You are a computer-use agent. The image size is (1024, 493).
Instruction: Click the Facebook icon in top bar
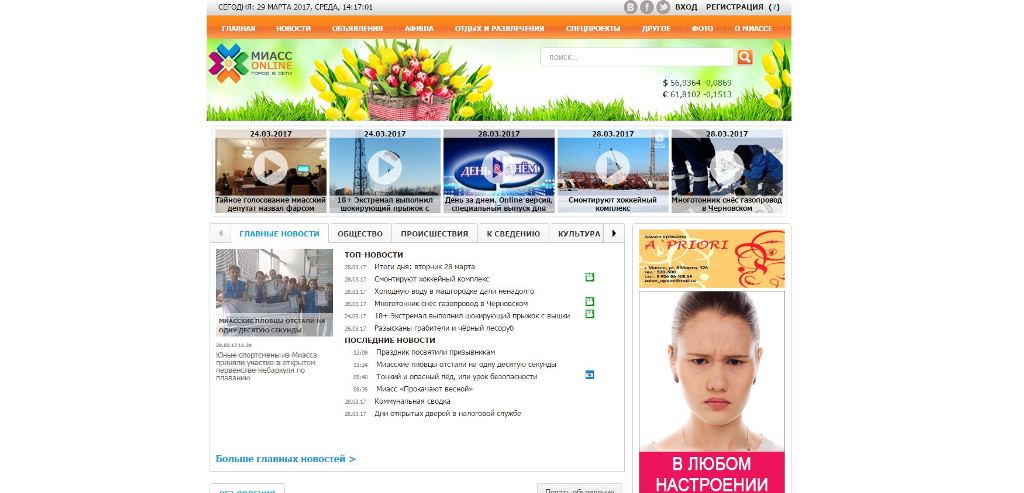click(646, 7)
